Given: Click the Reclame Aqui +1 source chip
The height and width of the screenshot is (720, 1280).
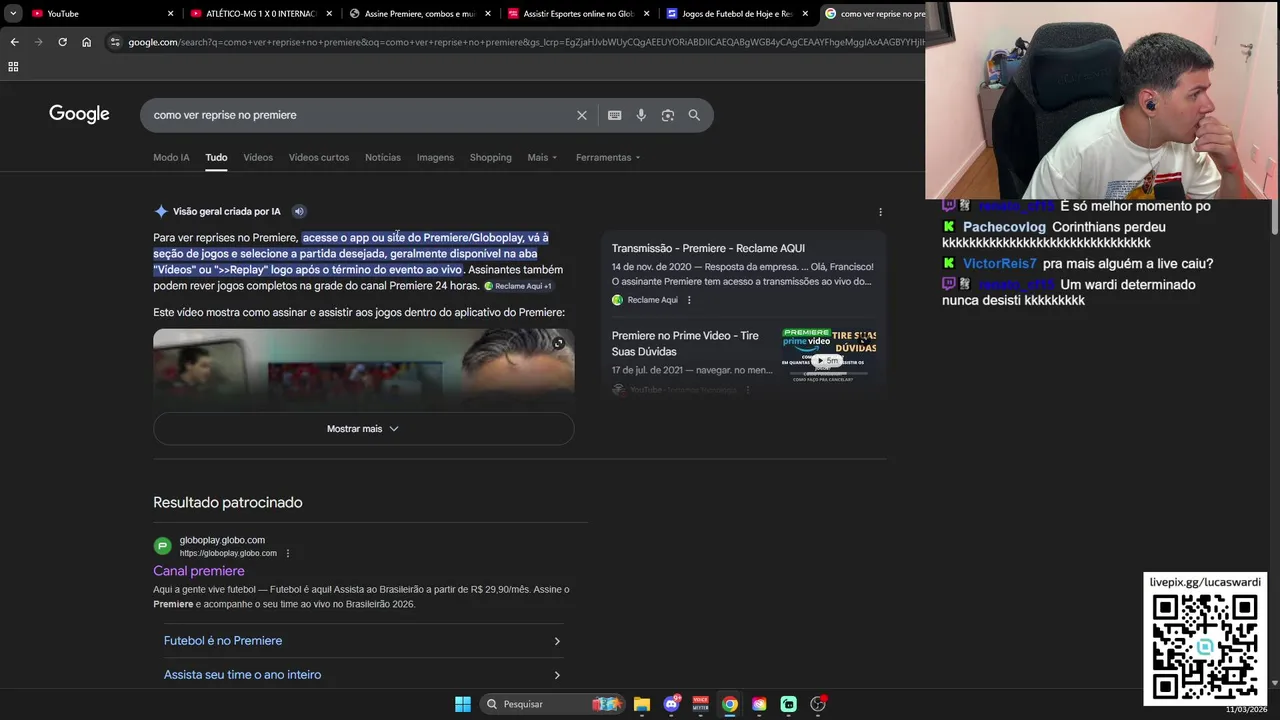Looking at the screenshot, I should (x=518, y=286).
